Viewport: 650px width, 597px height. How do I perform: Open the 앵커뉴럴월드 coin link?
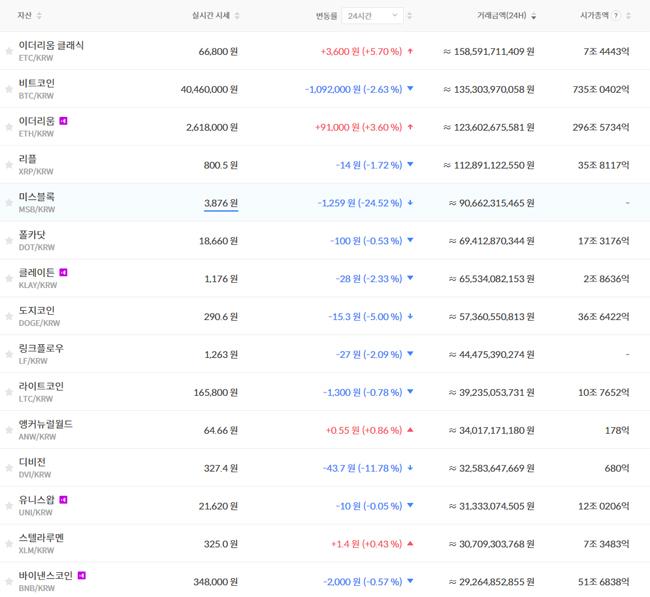(46, 424)
